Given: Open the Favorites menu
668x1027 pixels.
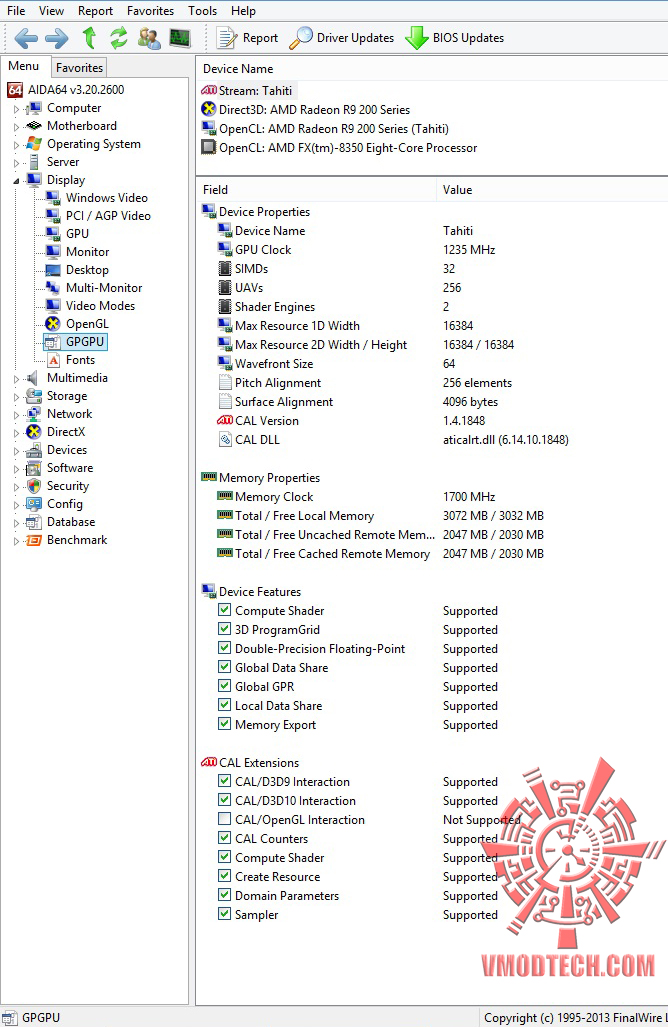Looking at the screenshot, I should click(151, 10).
